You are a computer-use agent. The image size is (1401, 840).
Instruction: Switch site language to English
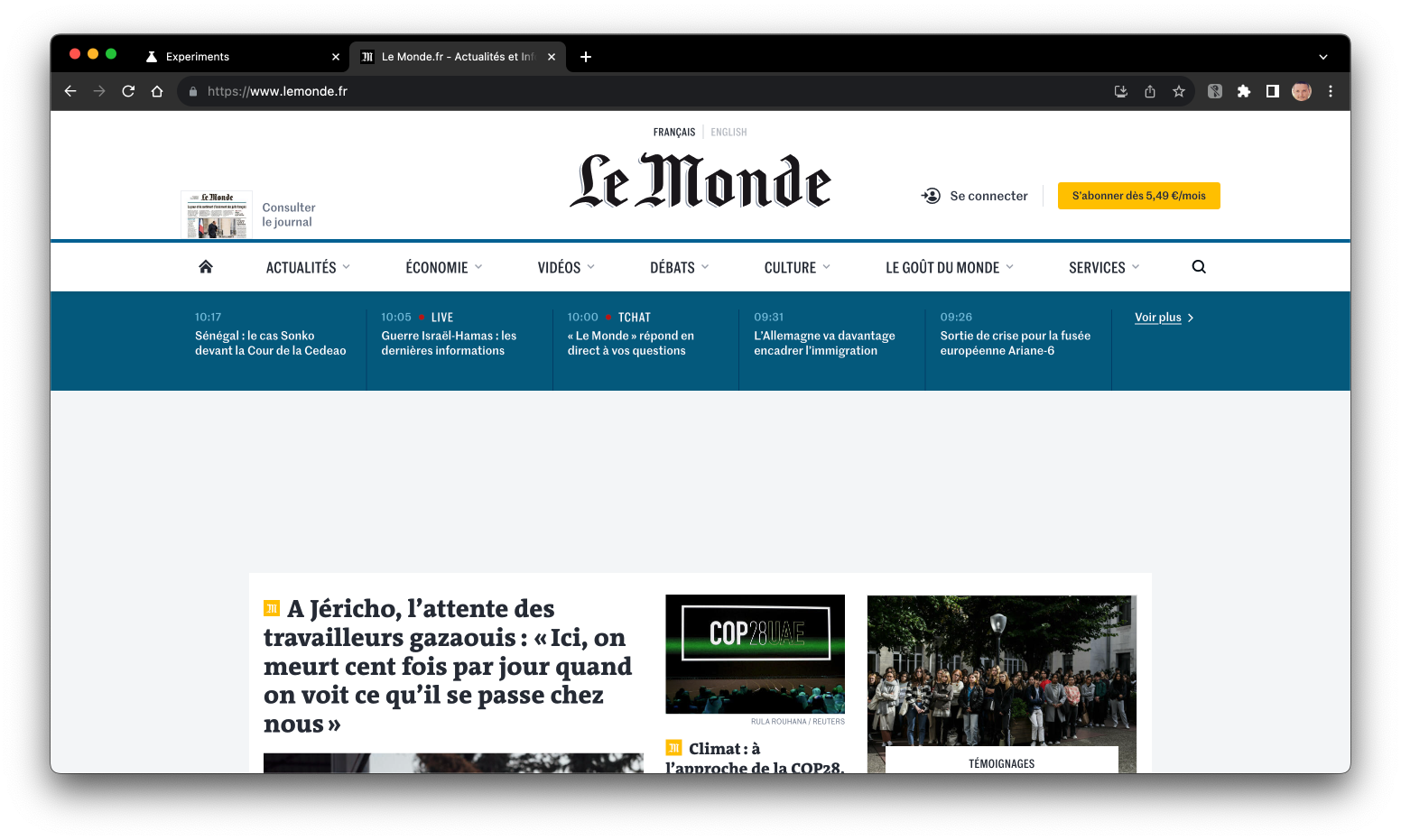(728, 133)
